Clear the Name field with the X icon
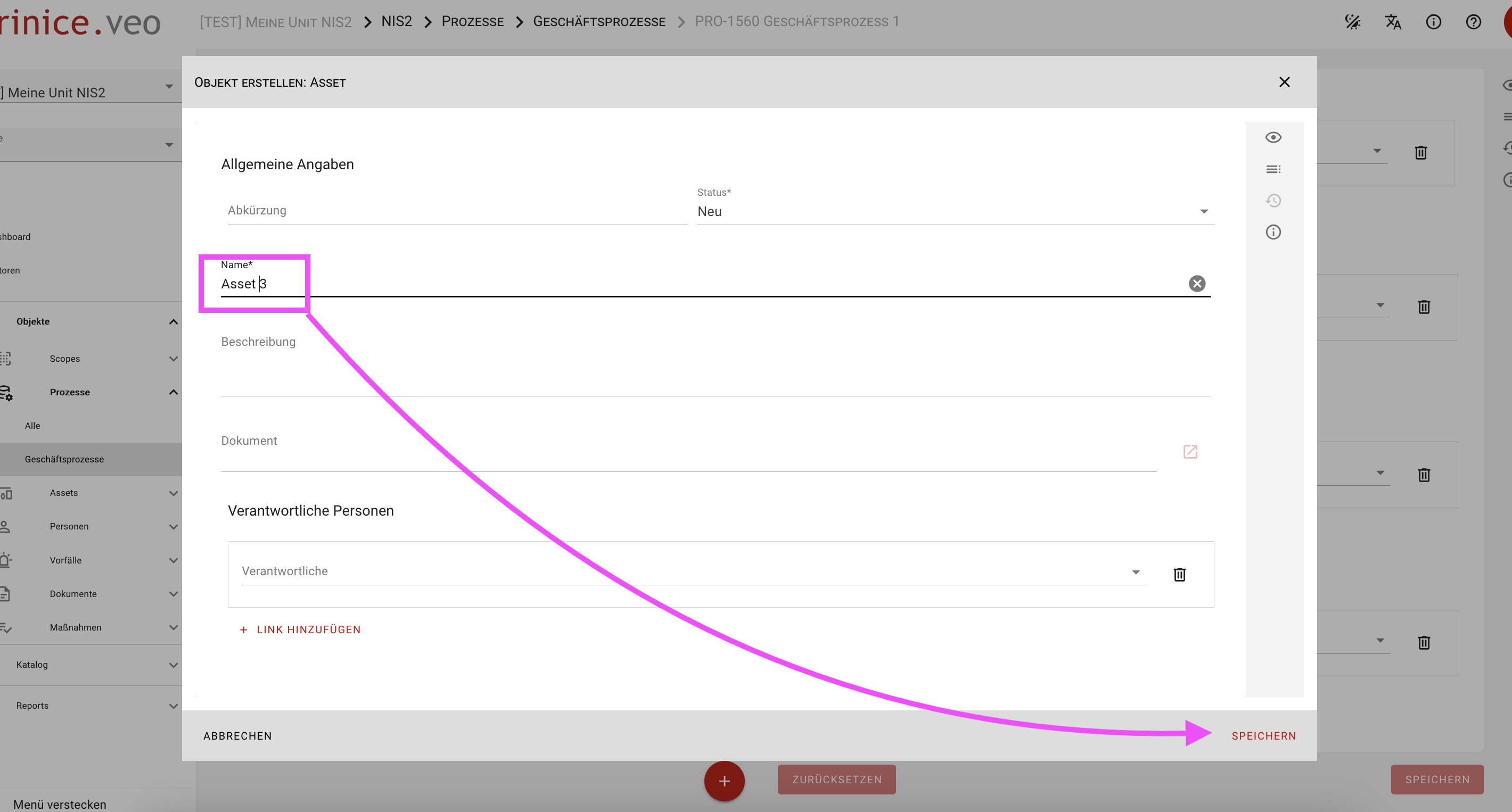1512x812 pixels. (1197, 284)
